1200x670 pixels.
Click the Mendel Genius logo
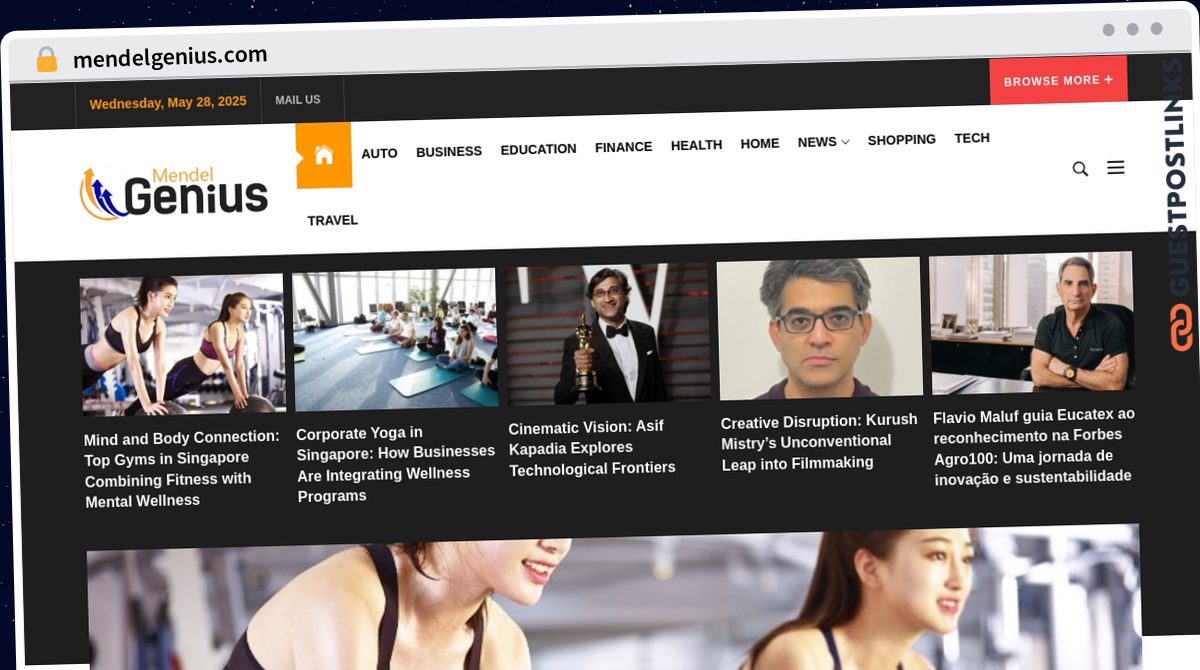(174, 194)
